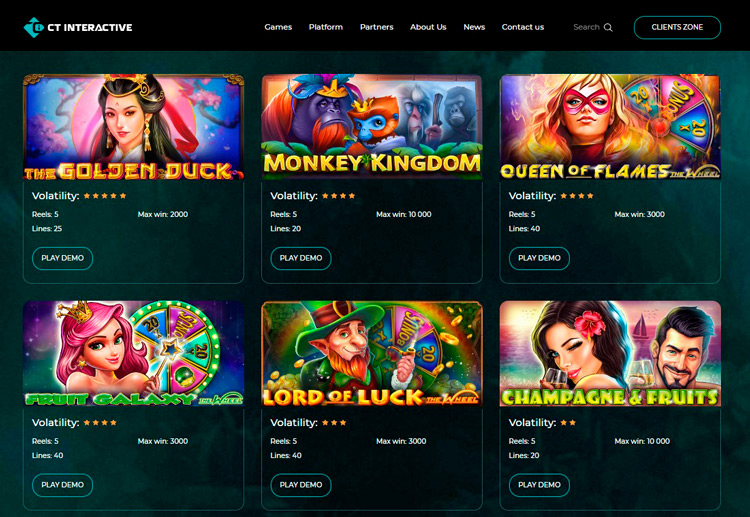Go to the Partners page
The image size is (750, 517).
pos(376,27)
